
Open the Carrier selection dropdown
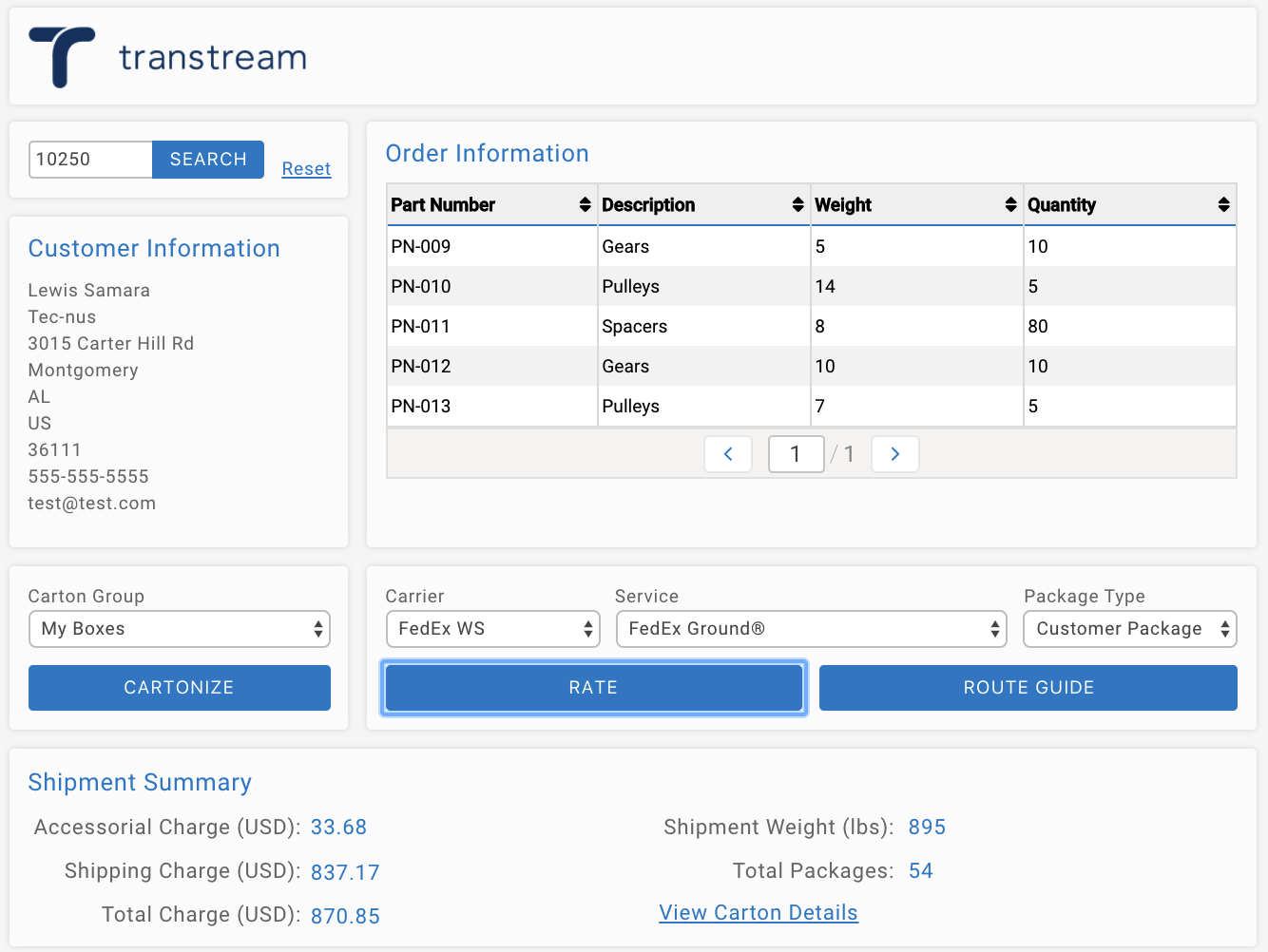[492, 628]
